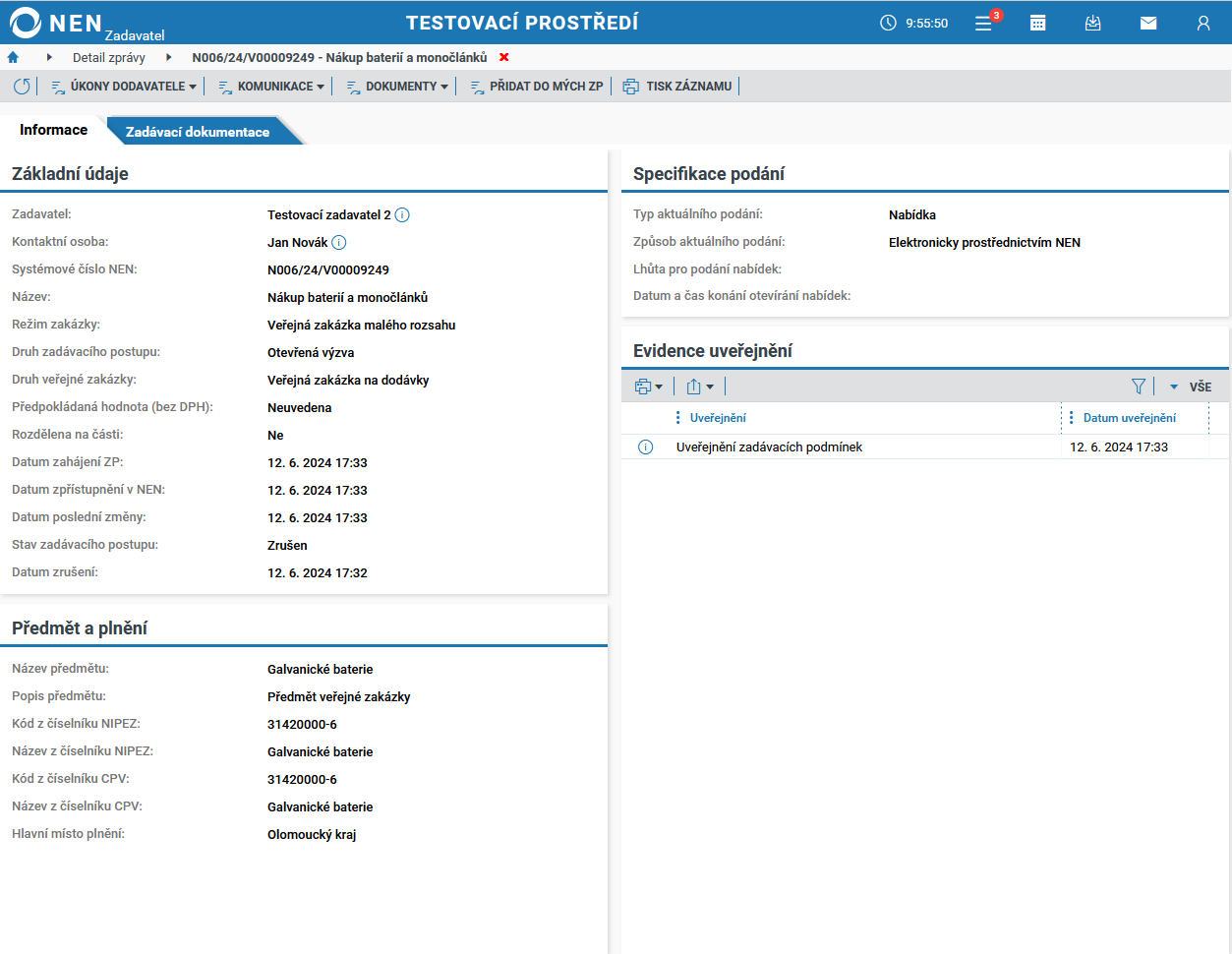1232x954 pixels.
Task: Select the Informace tab
Action: point(53,130)
